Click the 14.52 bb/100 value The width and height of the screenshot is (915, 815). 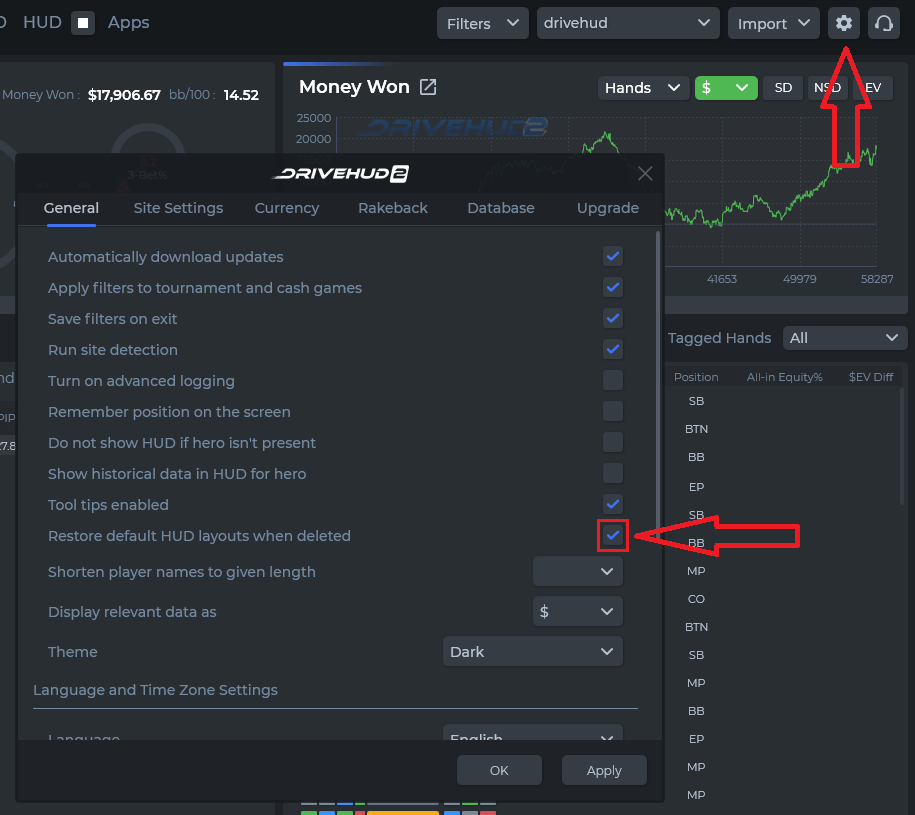click(241, 95)
